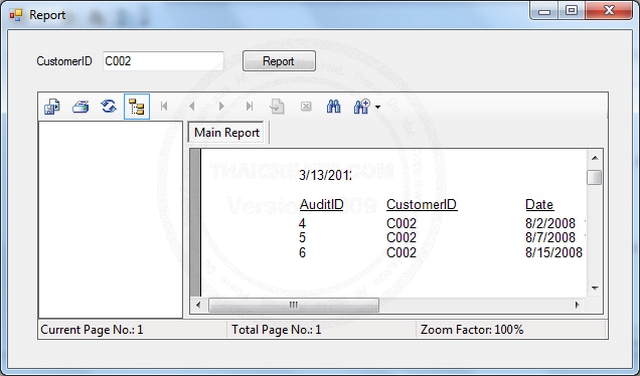The height and width of the screenshot is (376, 640).
Task: Click the date 8/7/2008
Action: pos(550,238)
